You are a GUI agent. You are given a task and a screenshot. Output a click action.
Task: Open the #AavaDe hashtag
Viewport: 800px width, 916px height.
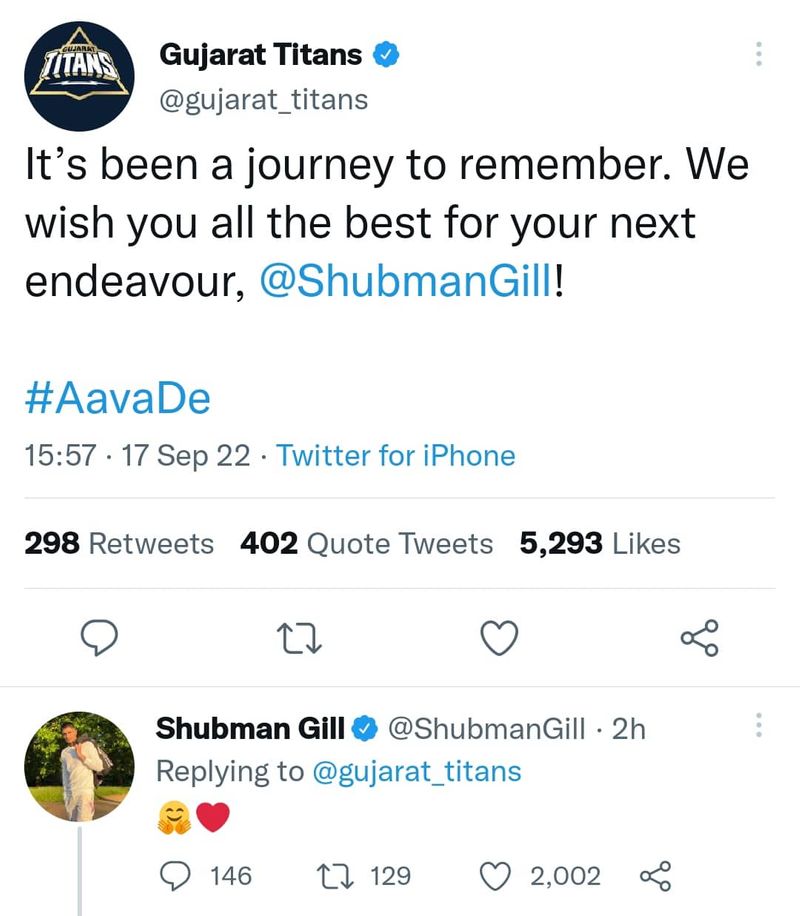[116, 399]
